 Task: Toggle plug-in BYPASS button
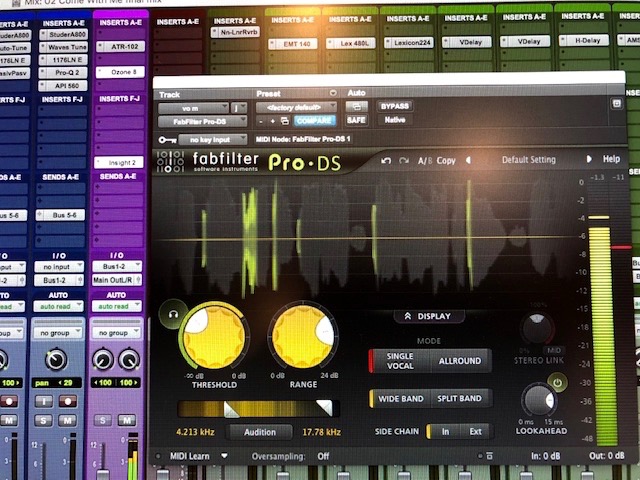click(x=395, y=106)
